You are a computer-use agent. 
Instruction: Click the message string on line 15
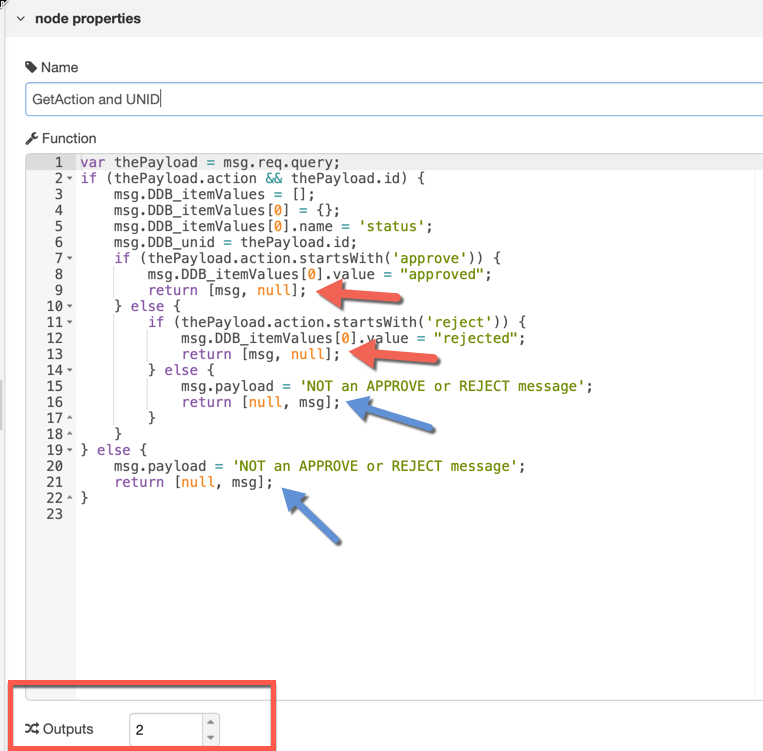tap(442, 386)
